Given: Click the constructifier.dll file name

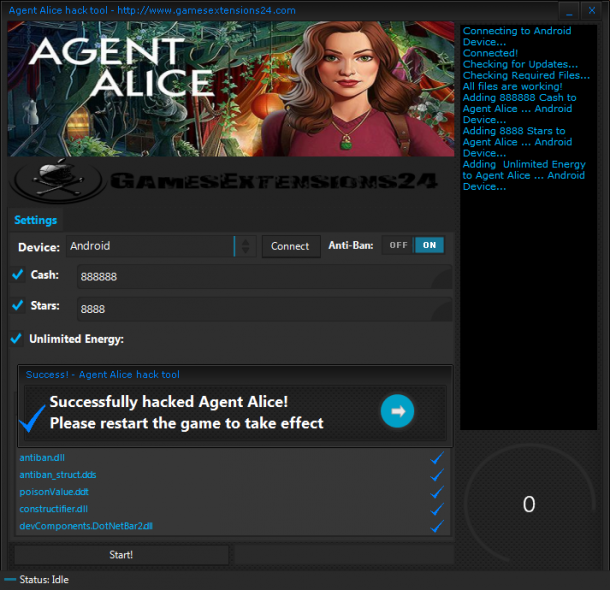Looking at the screenshot, I should pyautogui.click(x=54, y=509).
